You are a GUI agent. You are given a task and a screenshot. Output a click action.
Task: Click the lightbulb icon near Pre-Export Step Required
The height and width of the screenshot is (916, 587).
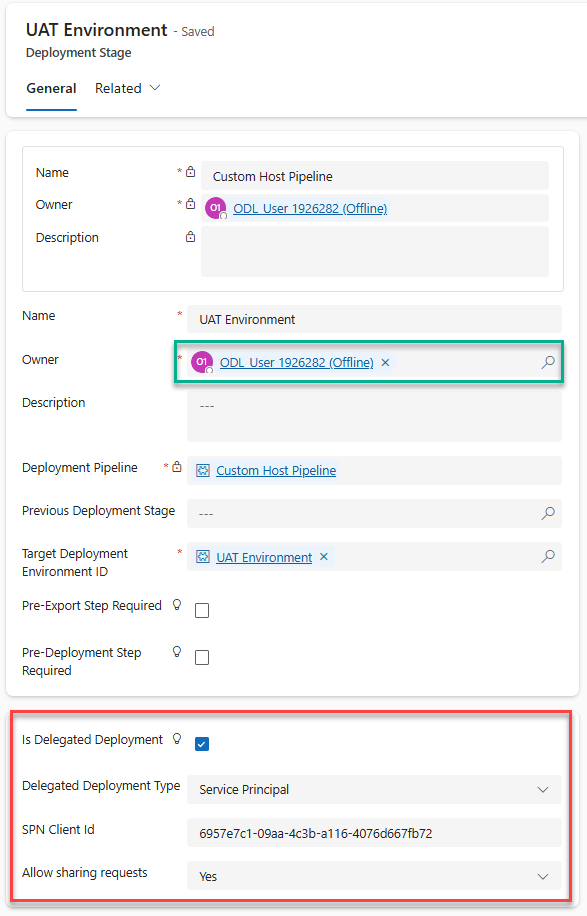click(177, 605)
